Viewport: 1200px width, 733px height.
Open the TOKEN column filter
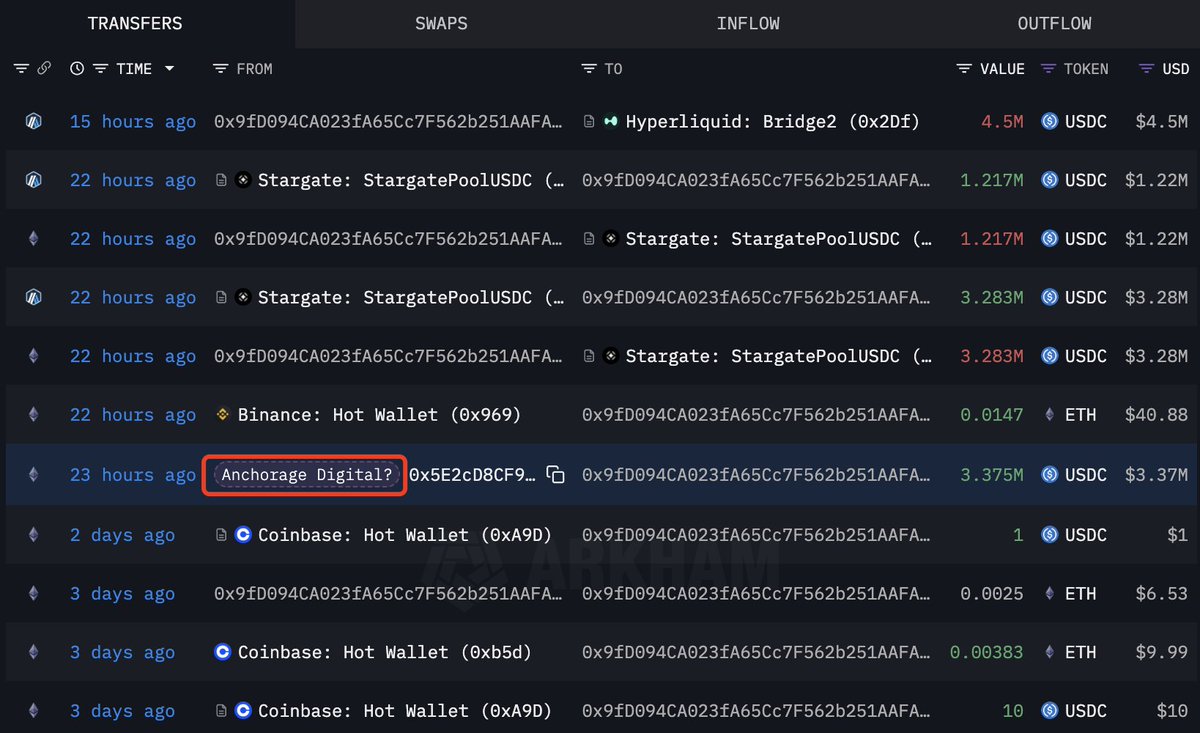1048,69
